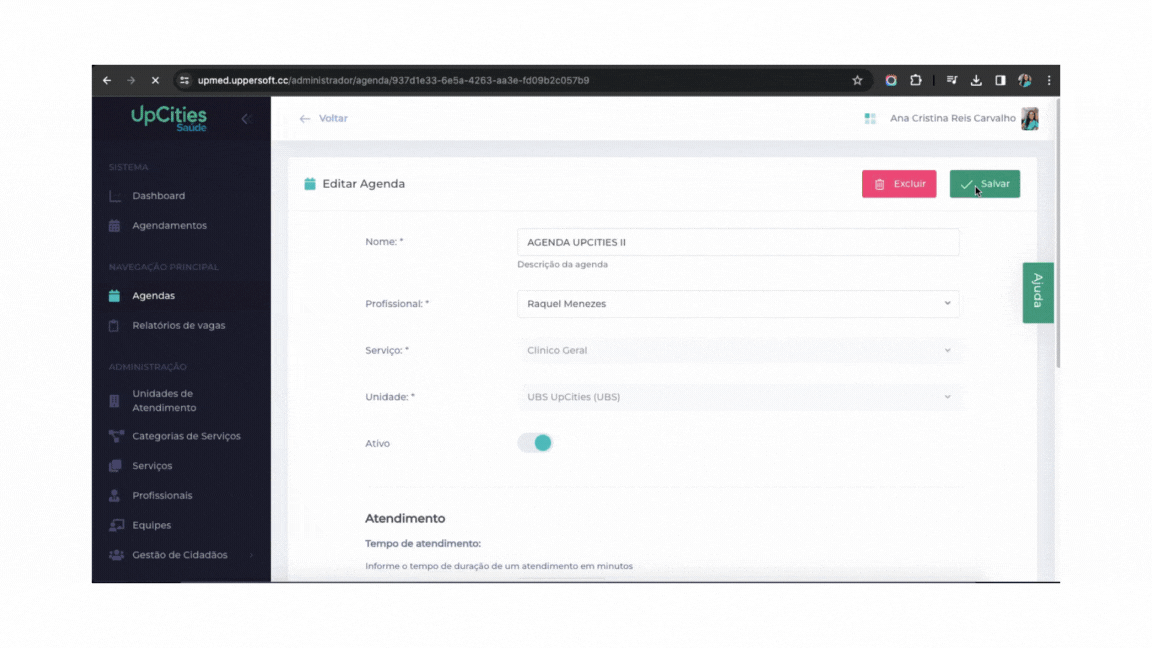This screenshot has height=648, width=1152.
Task: Stop page loading with X icon
Action: (x=155, y=80)
